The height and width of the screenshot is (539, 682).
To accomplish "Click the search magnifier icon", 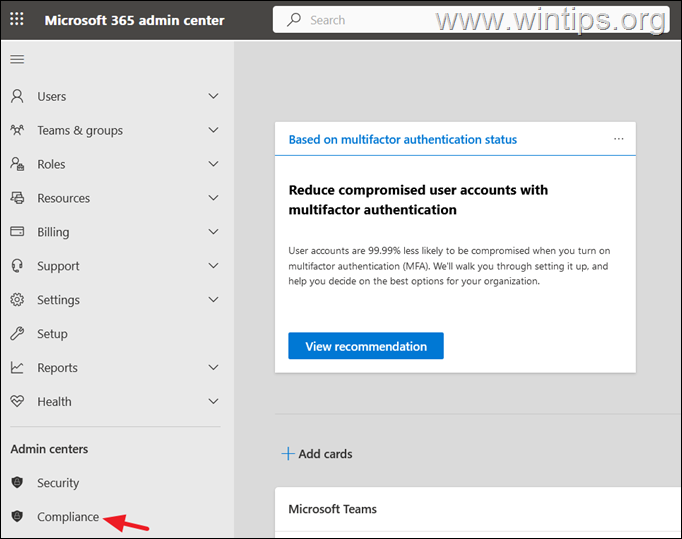I will (294, 20).
